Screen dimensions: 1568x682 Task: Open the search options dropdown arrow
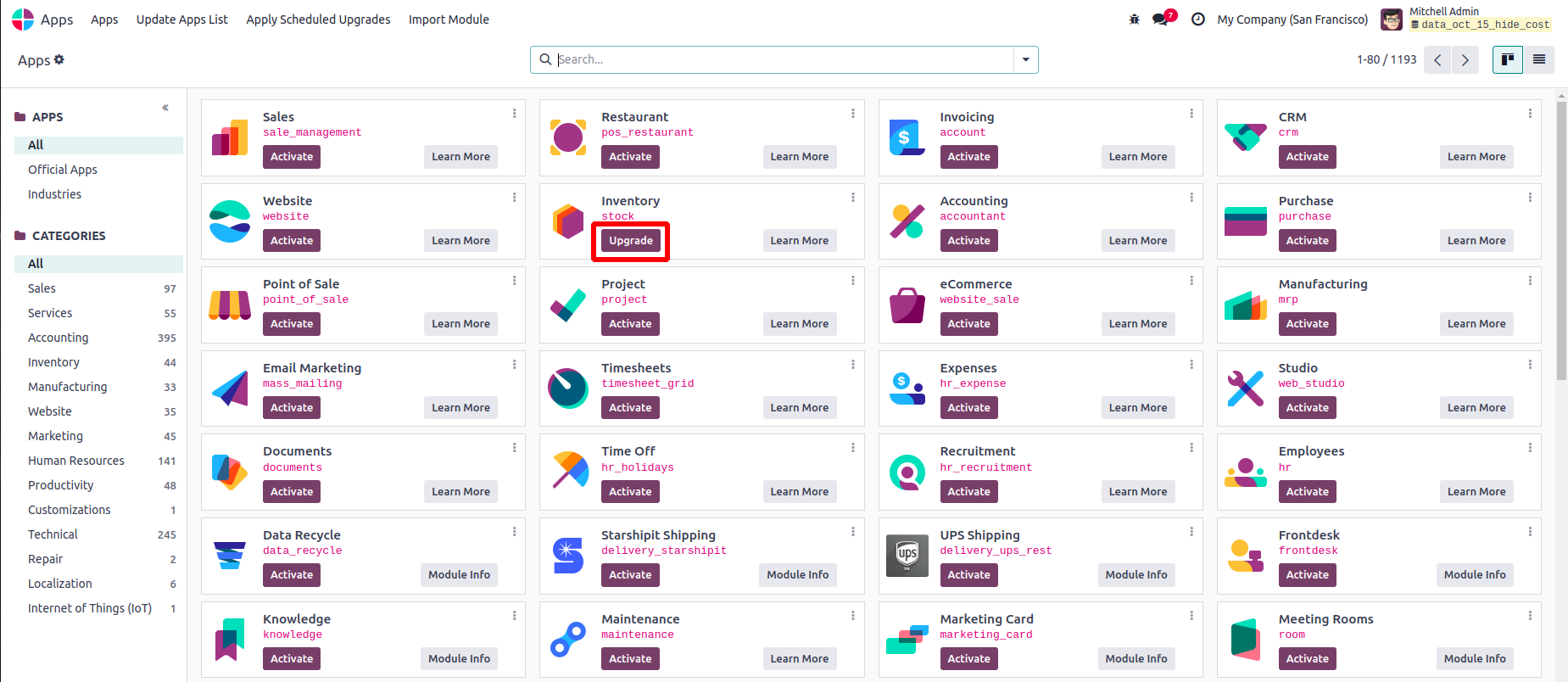tap(1026, 59)
